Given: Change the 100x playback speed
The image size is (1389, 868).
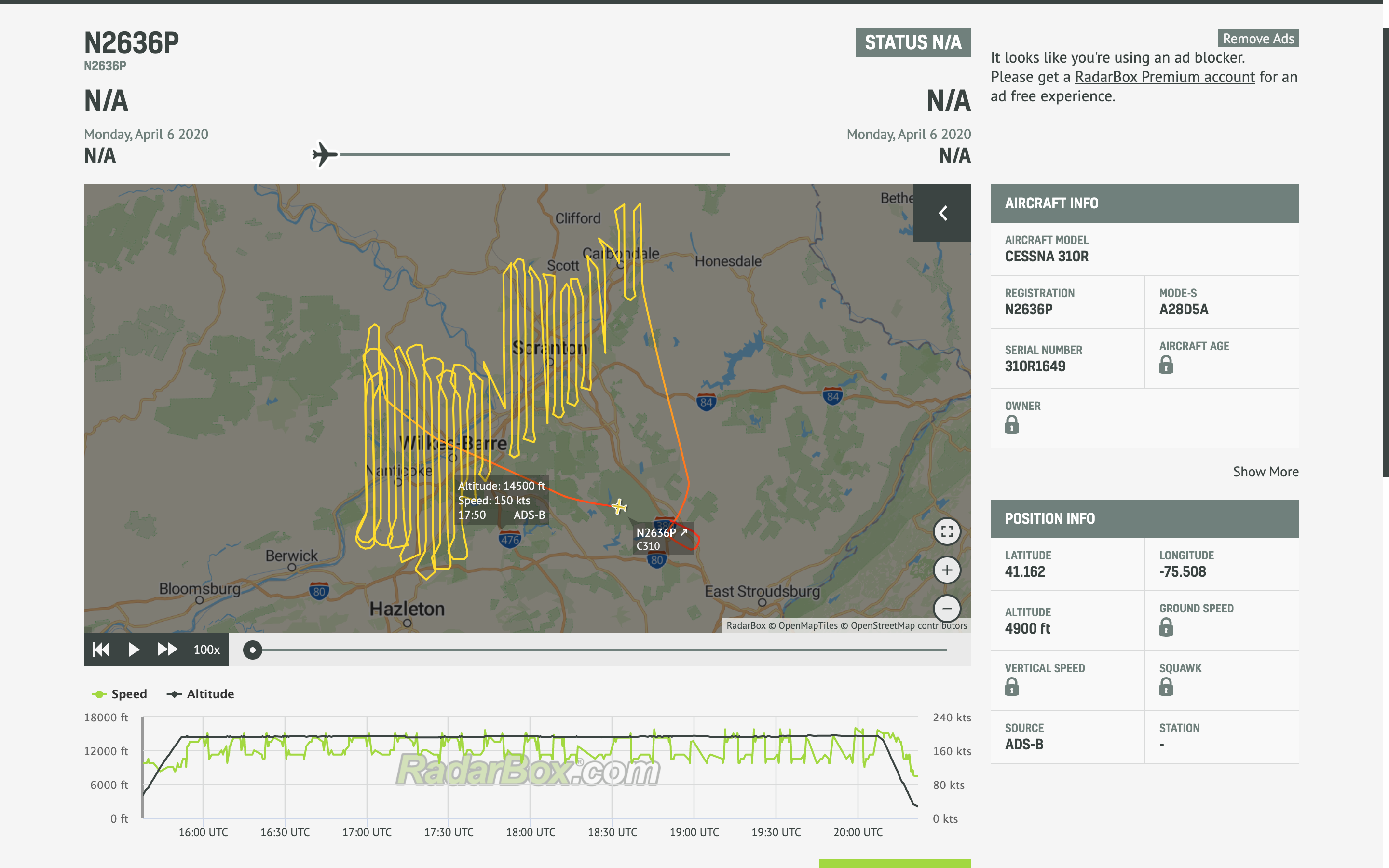Looking at the screenshot, I should tap(206, 649).
